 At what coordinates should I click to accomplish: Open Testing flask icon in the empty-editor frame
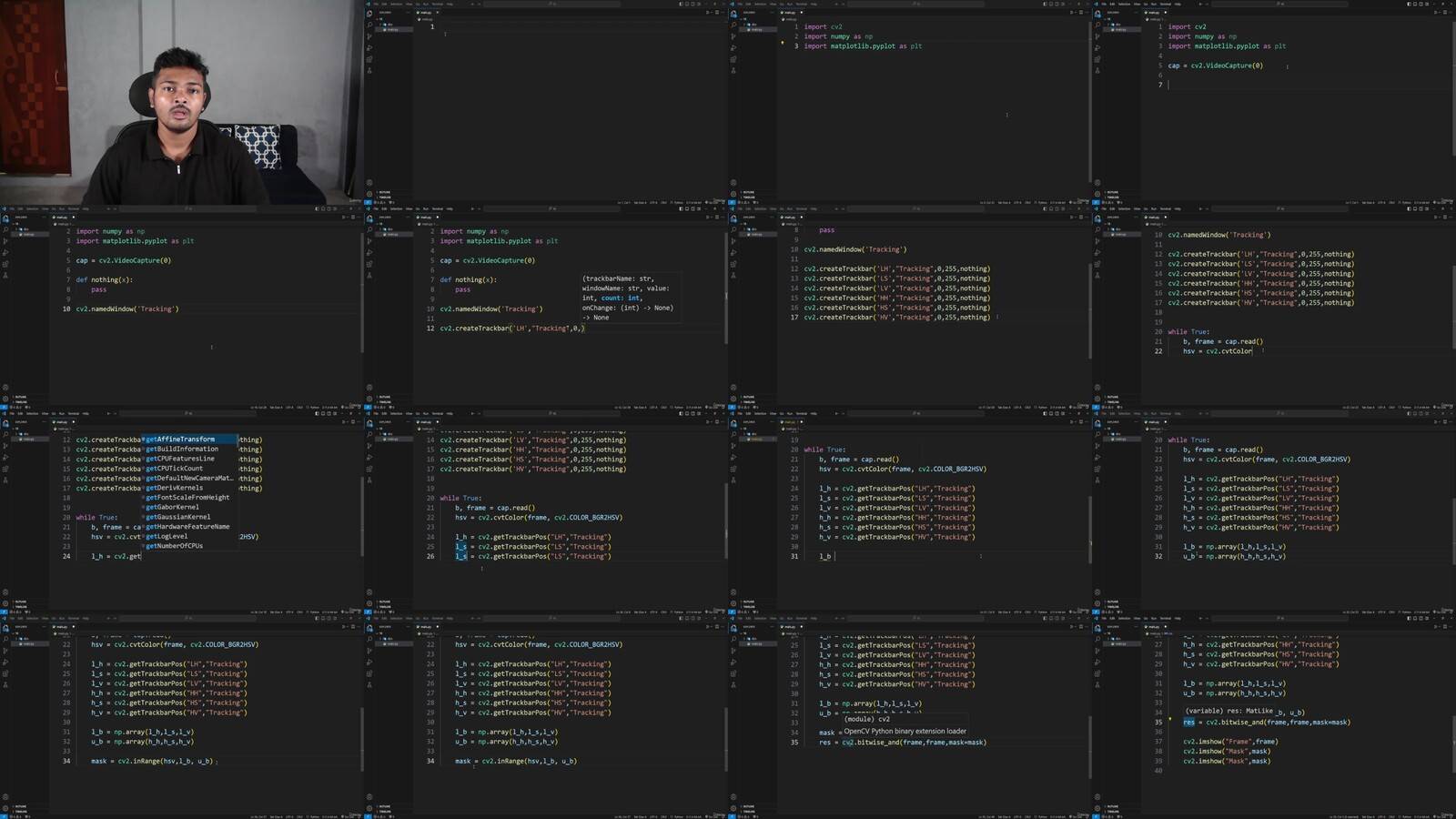(x=369, y=71)
